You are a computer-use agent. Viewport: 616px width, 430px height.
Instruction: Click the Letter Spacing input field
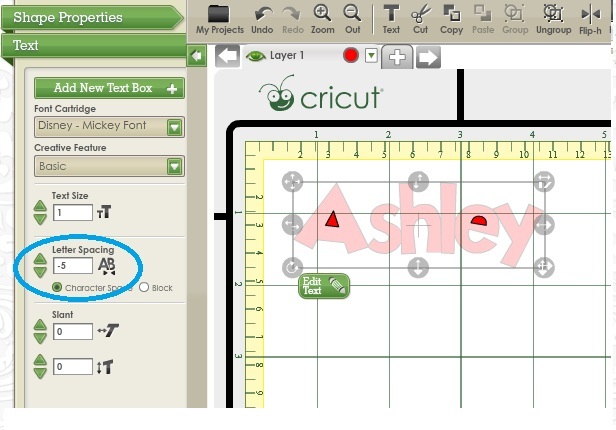pos(73,265)
